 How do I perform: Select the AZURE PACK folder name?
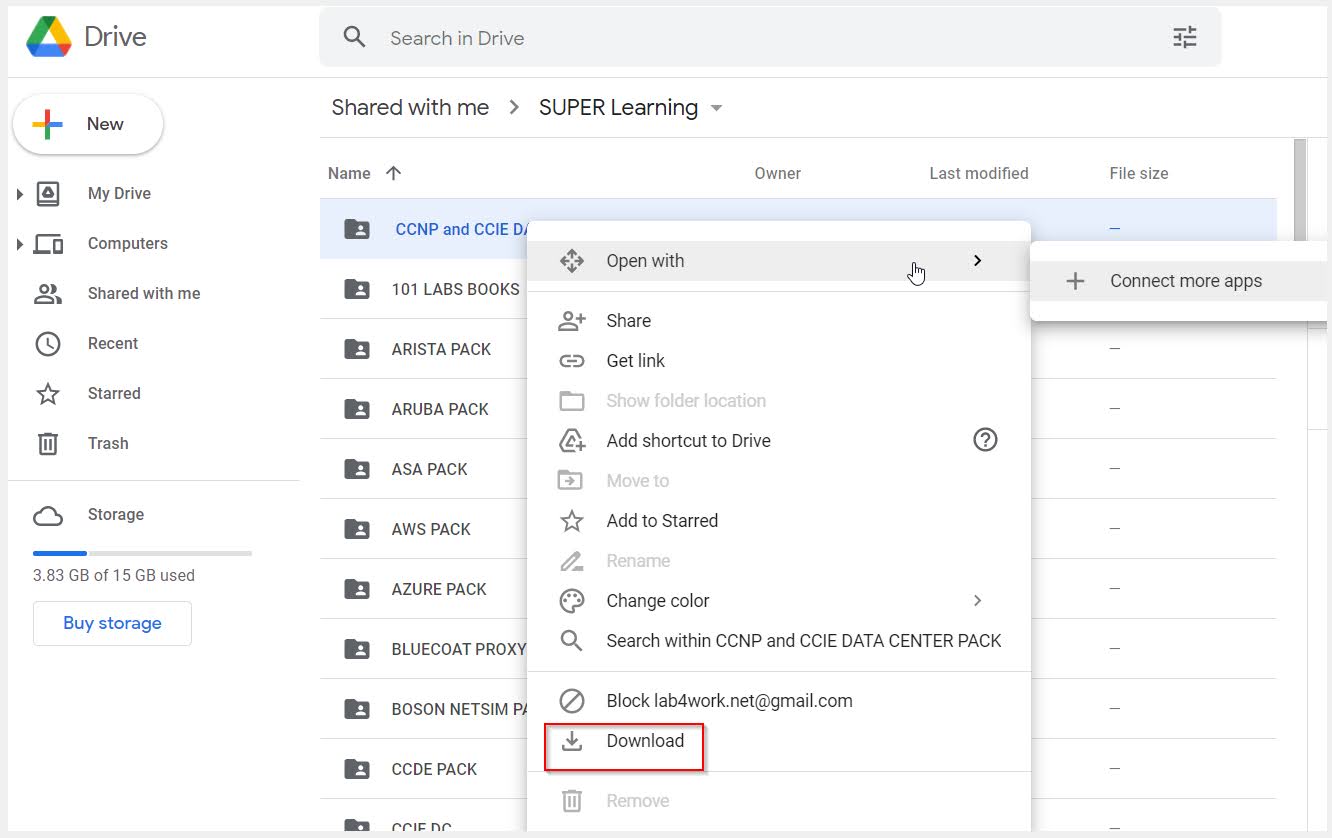pos(439,589)
